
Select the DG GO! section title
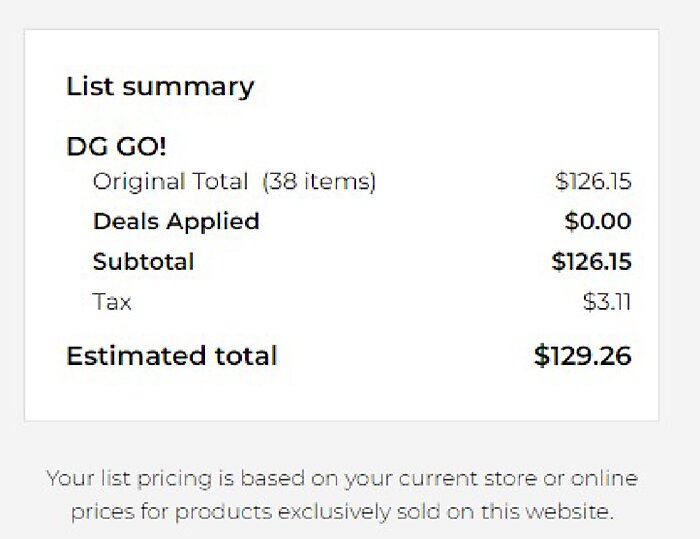(x=116, y=147)
